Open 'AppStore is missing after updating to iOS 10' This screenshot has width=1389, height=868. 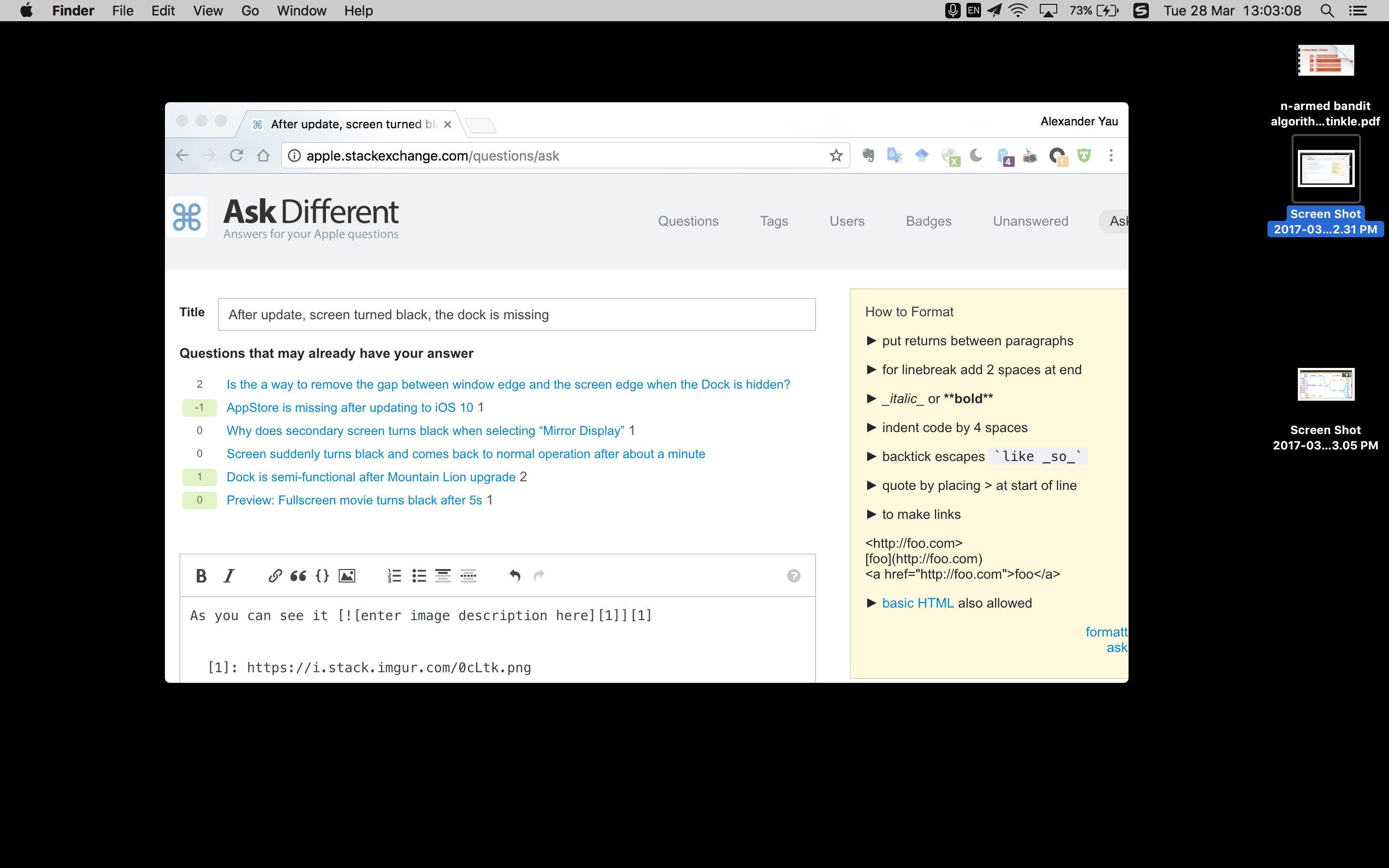[x=350, y=407]
